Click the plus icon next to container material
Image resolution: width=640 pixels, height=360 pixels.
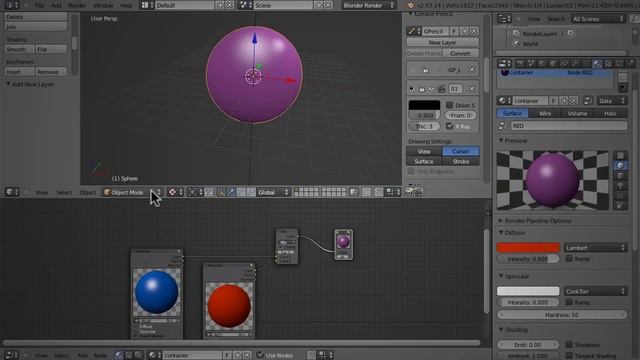coord(564,100)
